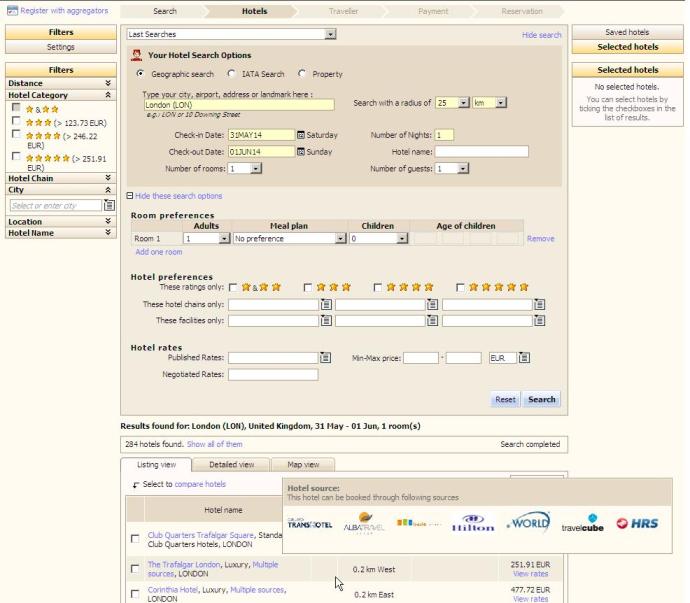Click the Hilton logo in hotel sources

tap(473, 525)
